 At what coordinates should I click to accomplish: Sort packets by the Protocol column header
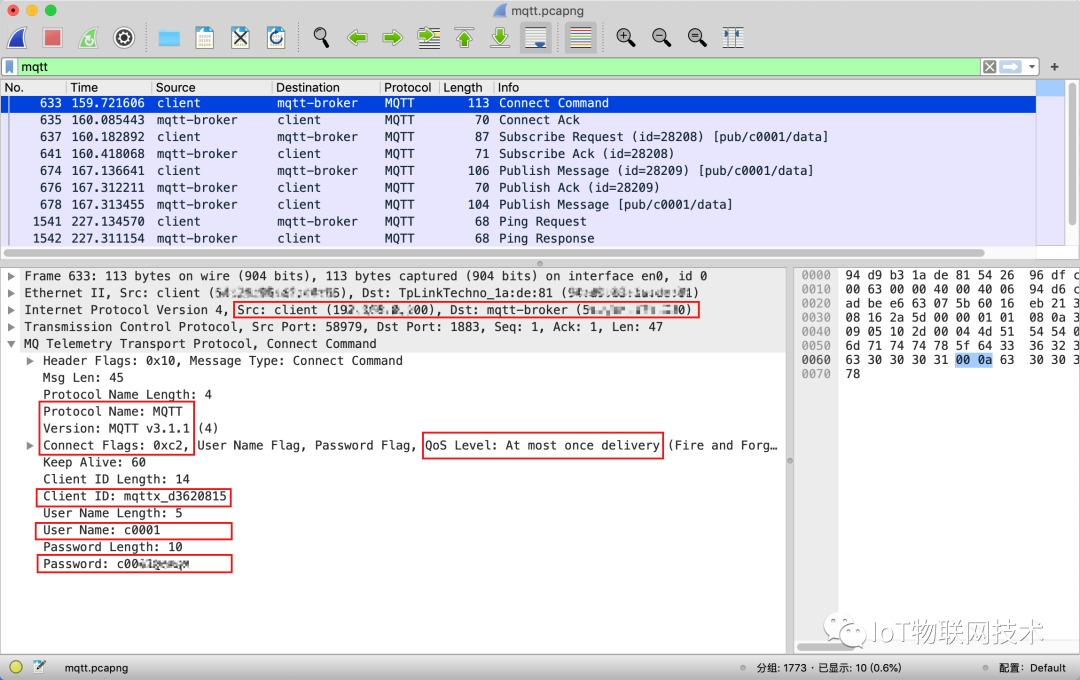pyautogui.click(x=407, y=87)
